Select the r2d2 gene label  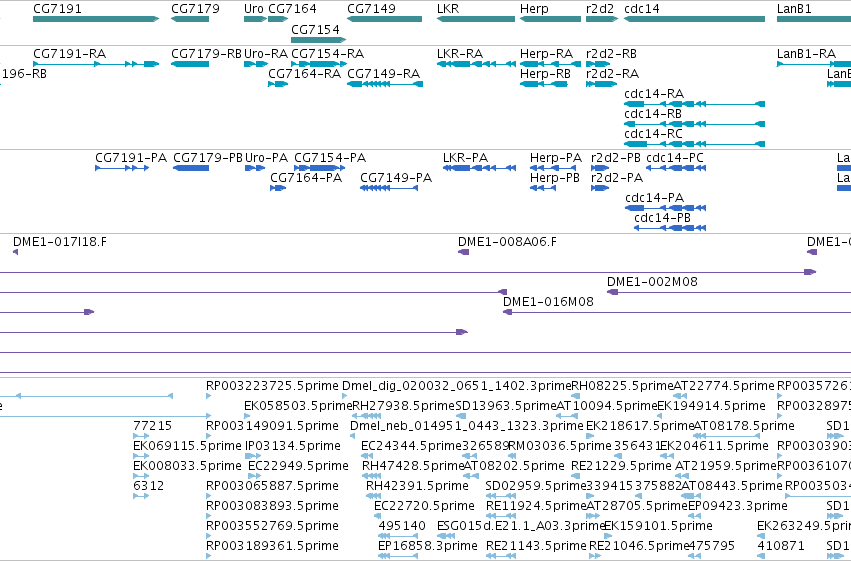tap(600, 9)
